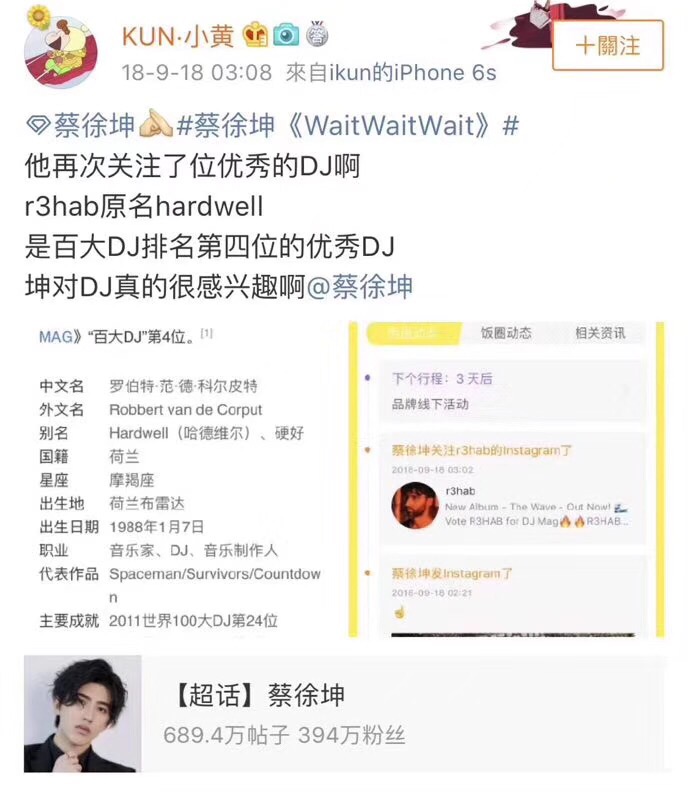
Task: Click the silver medal badge icon
Action: click(x=317, y=35)
